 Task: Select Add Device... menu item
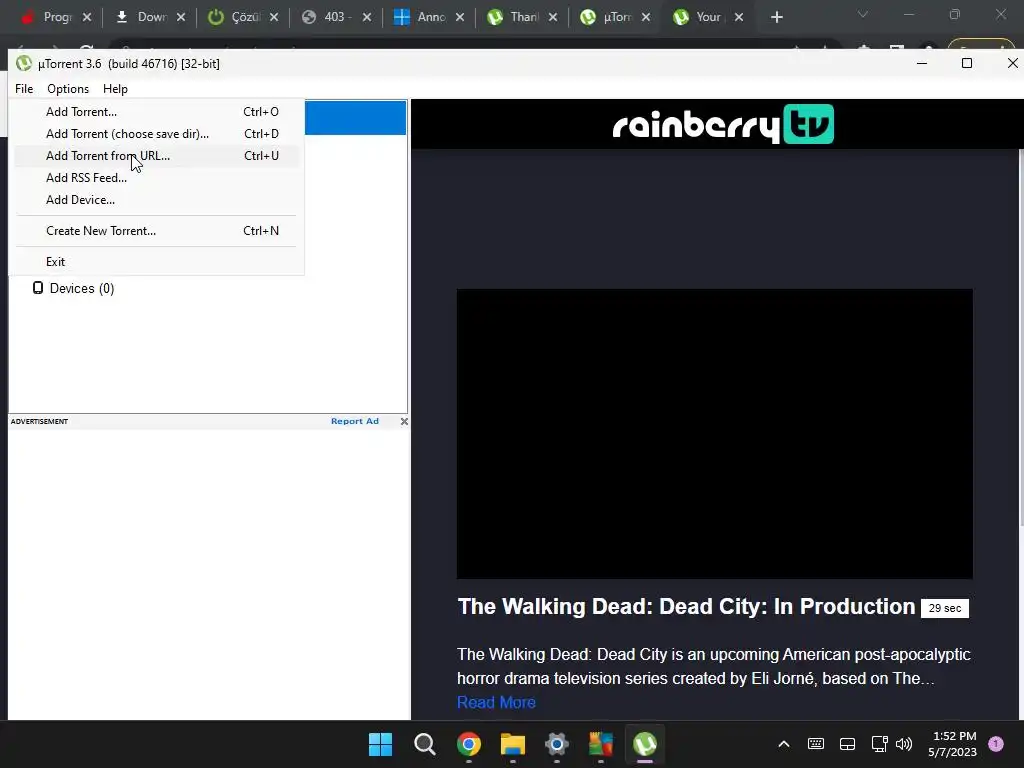(x=157, y=200)
